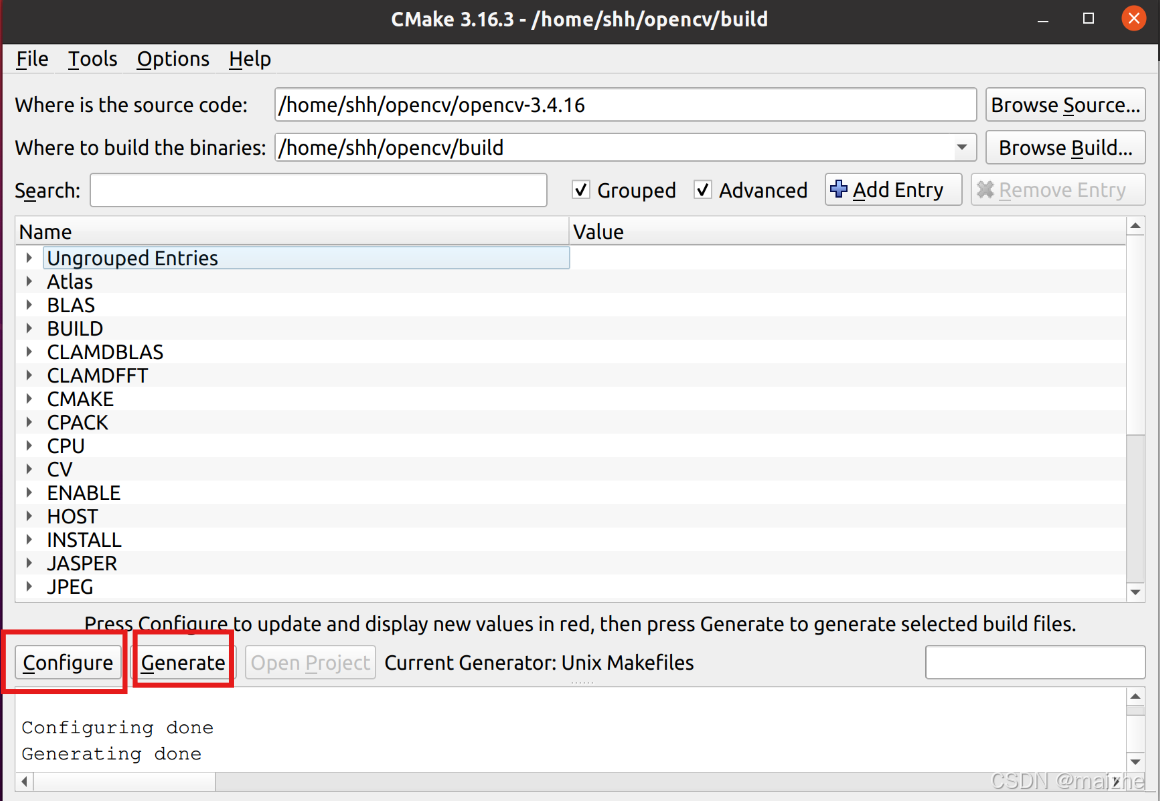1160x801 pixels.
Task: Maximize the CMake window
Action: click(1088, 18)
